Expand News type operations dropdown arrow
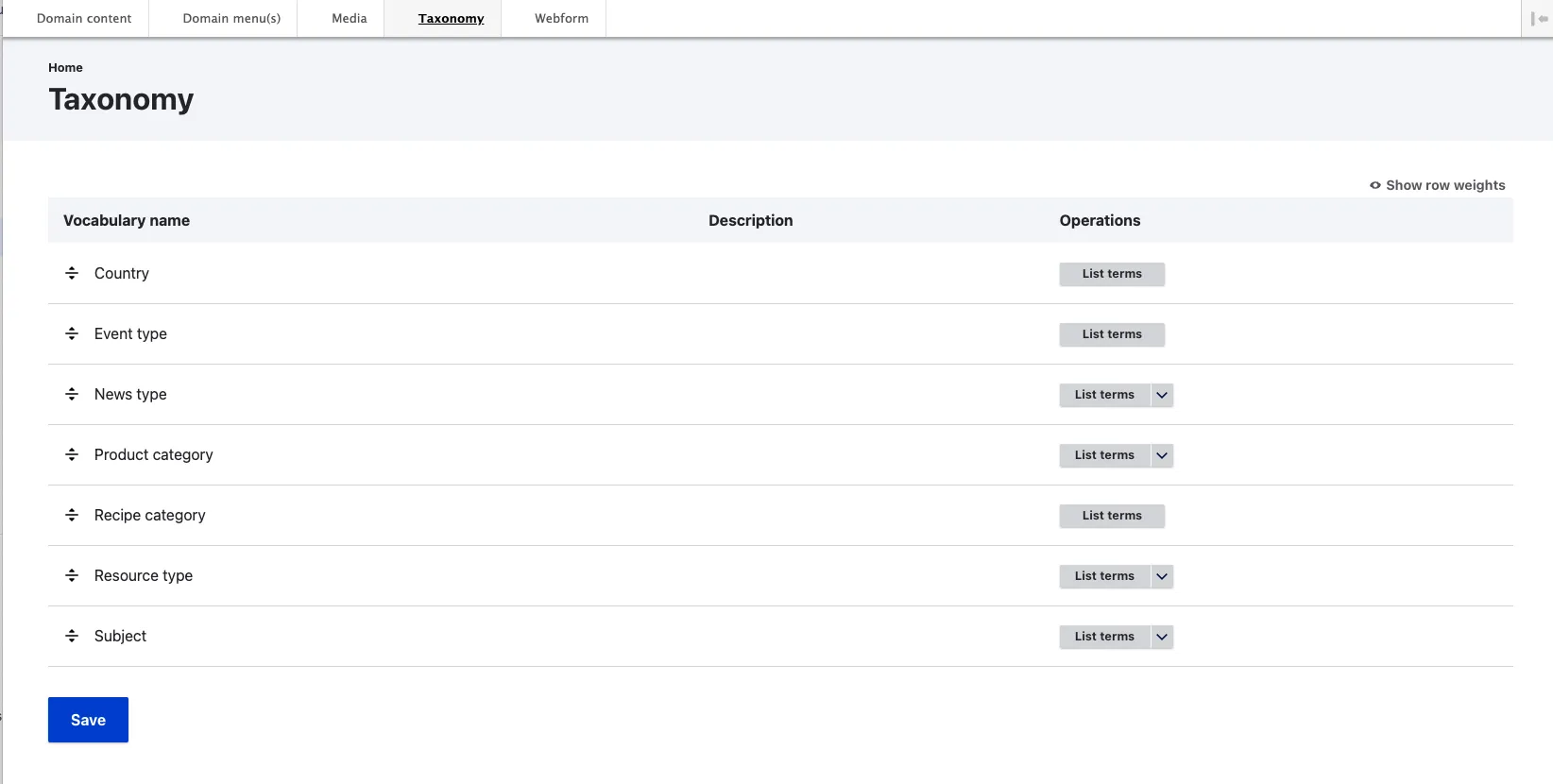 point(1162,395)
